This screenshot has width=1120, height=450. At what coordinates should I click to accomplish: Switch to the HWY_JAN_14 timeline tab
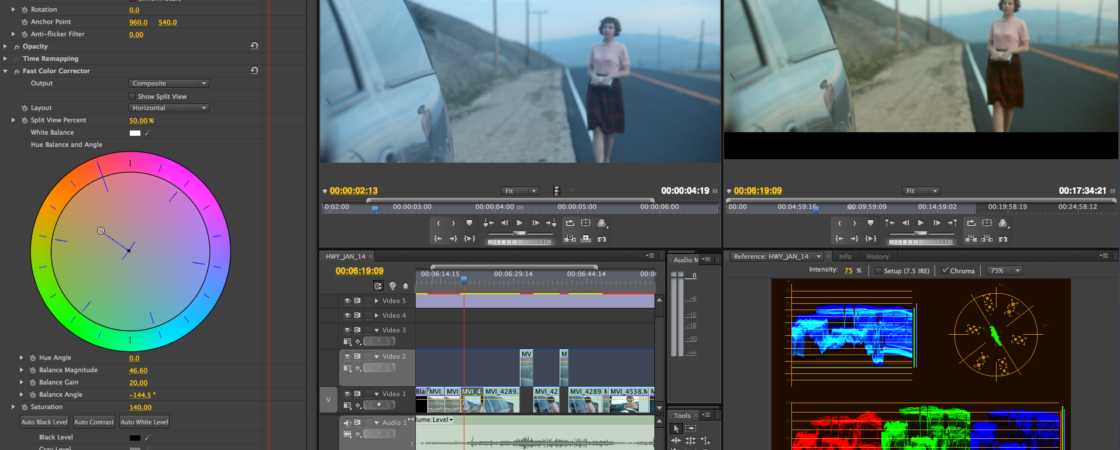click(346, 256)
